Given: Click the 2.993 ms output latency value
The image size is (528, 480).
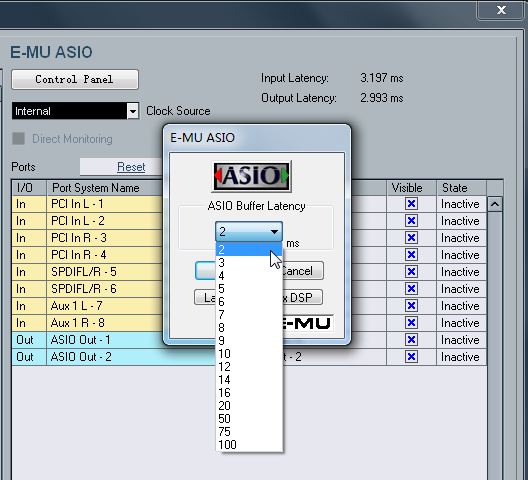Looking at the screenshot, I should click(x=382, y=98).
